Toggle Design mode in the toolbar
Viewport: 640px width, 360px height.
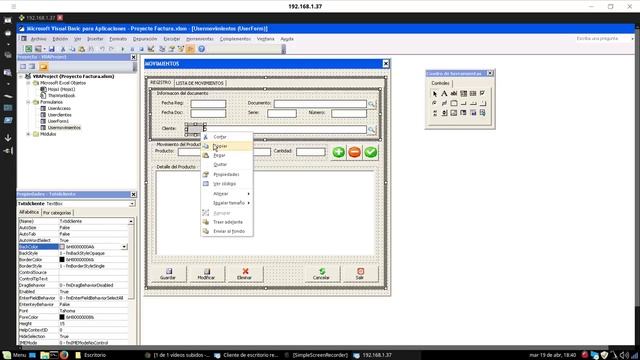[151, 49]
